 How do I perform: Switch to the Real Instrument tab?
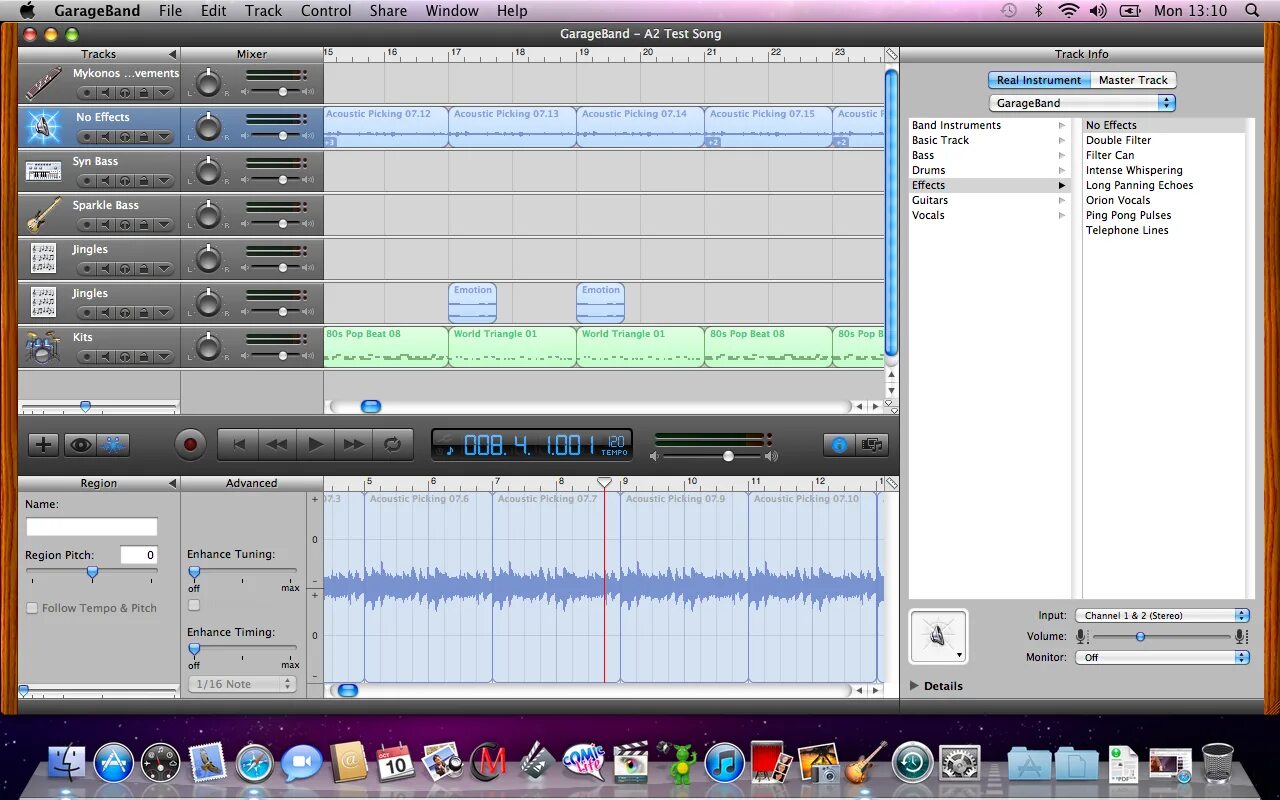pos(1039,80)
